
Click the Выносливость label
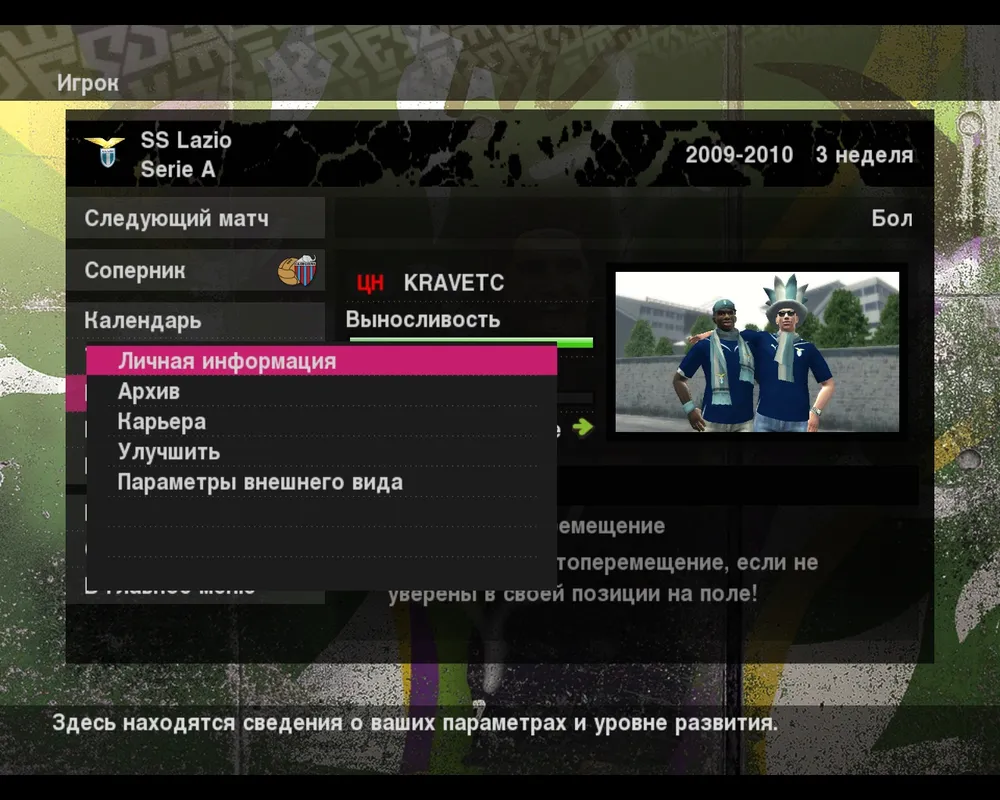click(423, 320)
